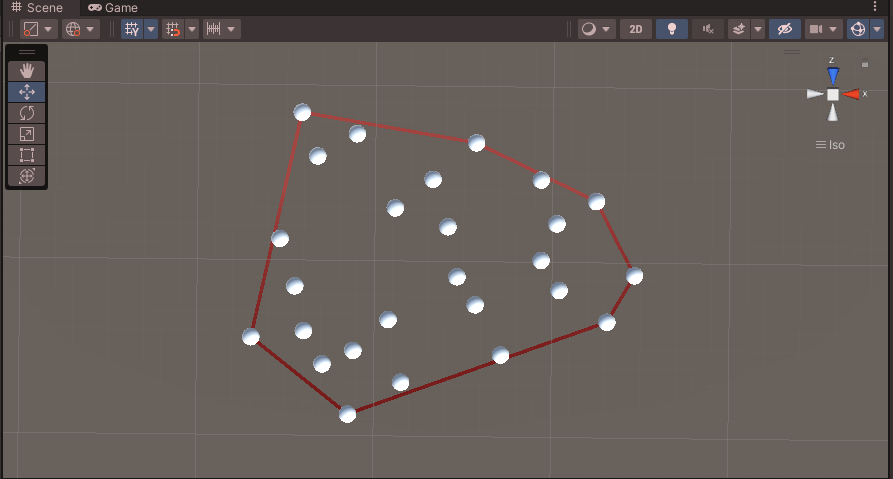Select the Rotate tool
Image resolution: width=893 pixels, height=479 pixels.
pyautogui.click(x=27, y=113)
